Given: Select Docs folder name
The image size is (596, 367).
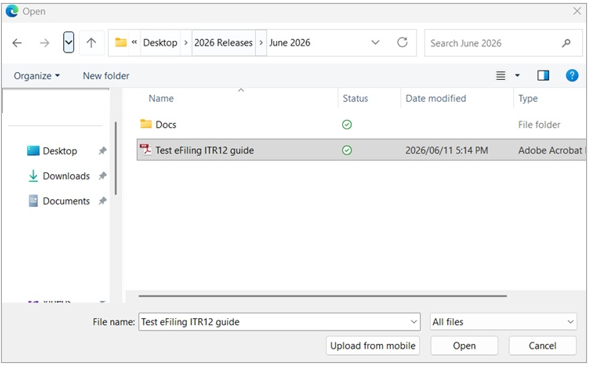Looking at the screenshot, I should [166, 125].
